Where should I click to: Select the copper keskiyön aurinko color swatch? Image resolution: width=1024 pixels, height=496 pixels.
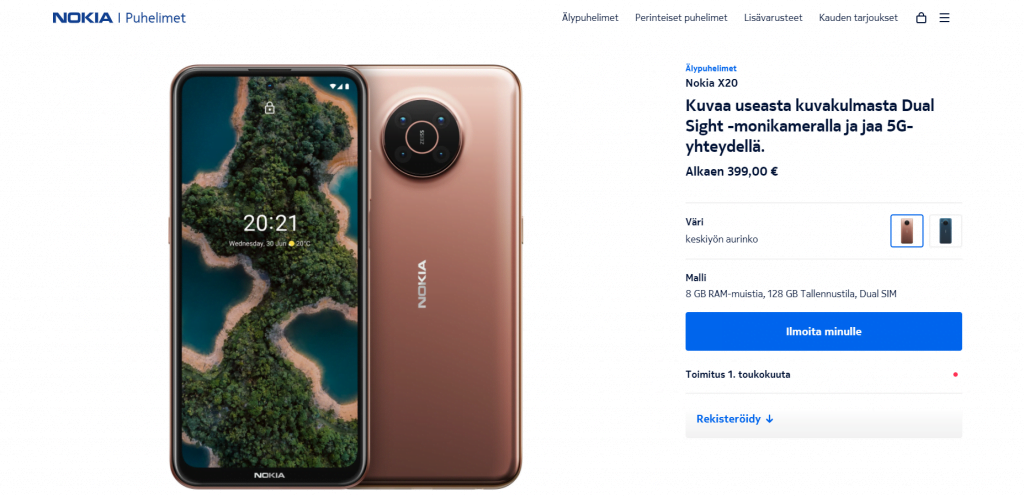pyautogui.click(x=906, y=230)
